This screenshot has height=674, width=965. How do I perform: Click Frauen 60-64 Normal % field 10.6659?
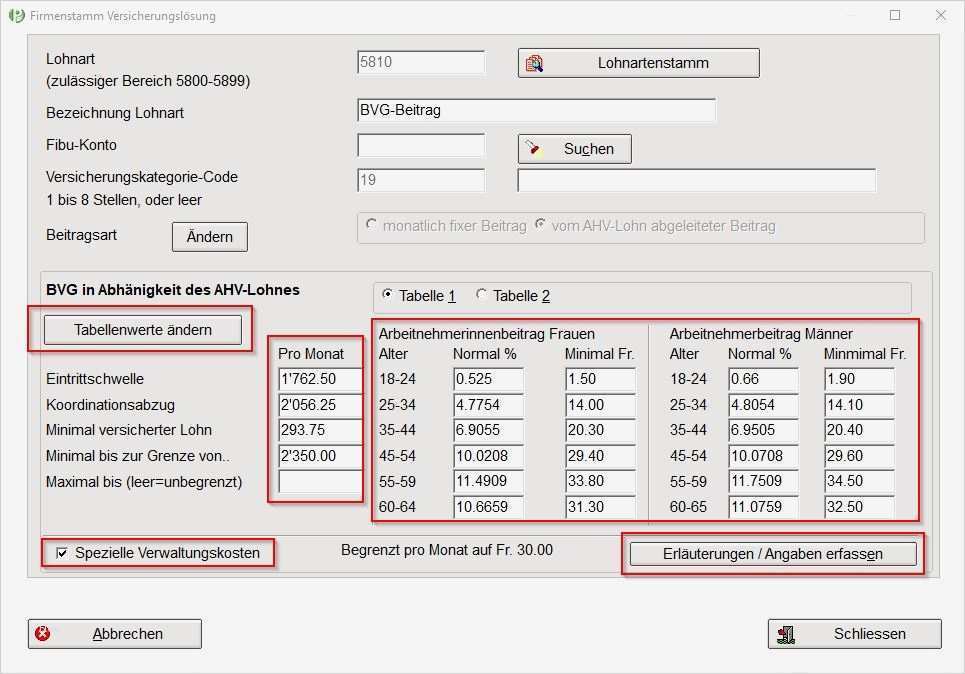tap(489, 507)
